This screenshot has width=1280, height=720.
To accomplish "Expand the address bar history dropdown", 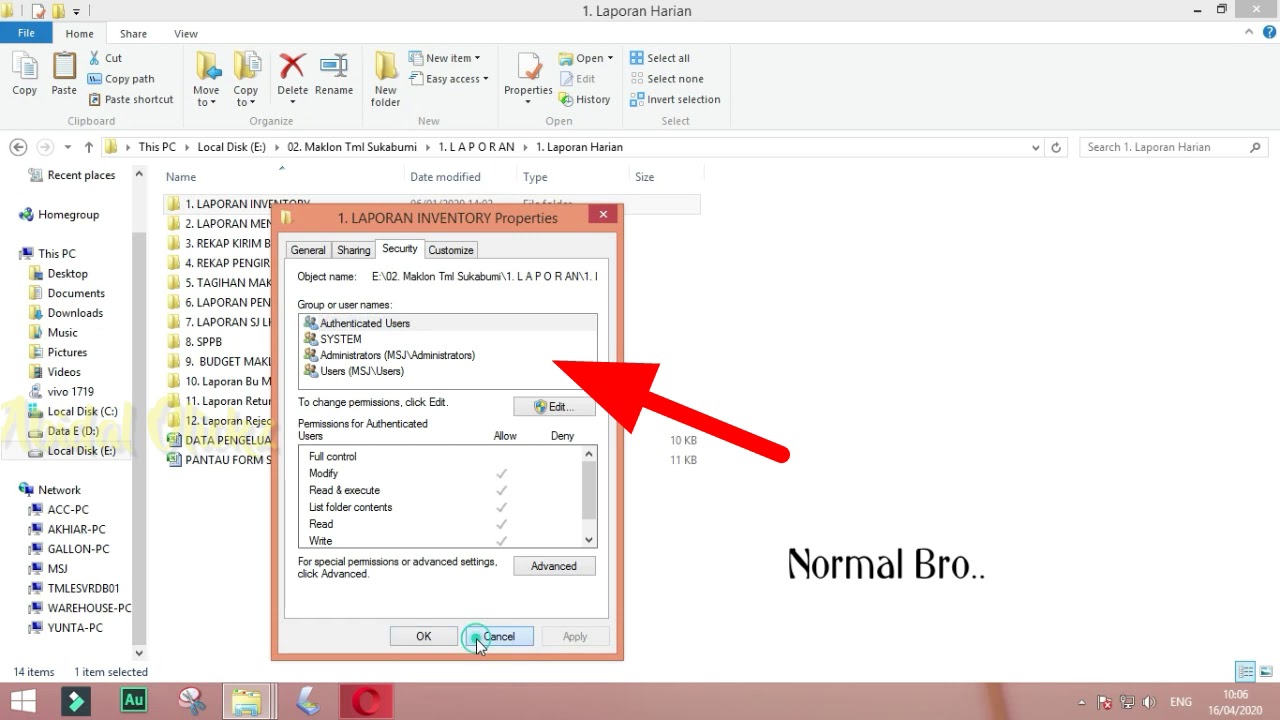I will (x=1035, y=147).
